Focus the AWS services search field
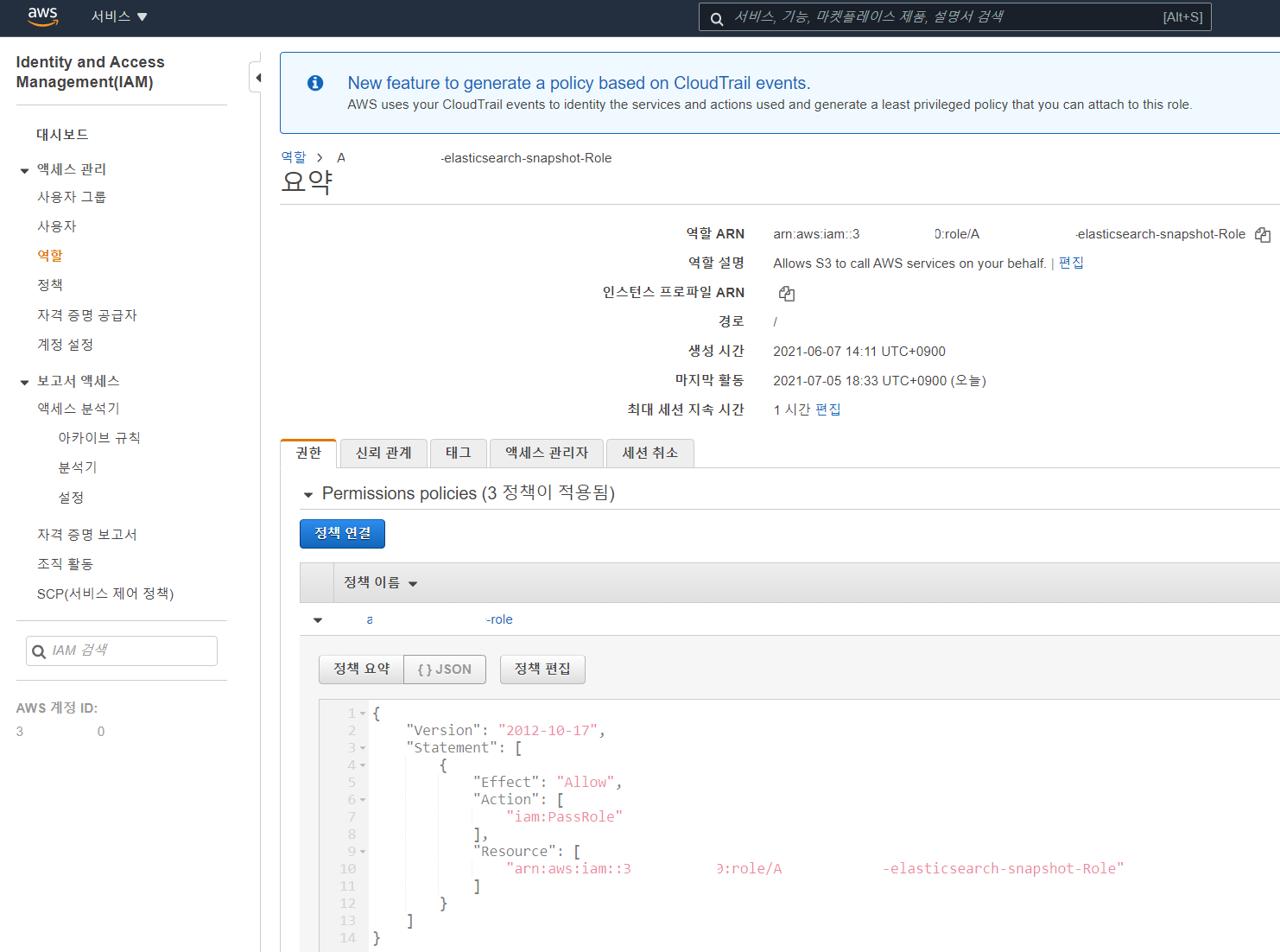This screenshot has height=952, width=1280. tap(954, 17)
